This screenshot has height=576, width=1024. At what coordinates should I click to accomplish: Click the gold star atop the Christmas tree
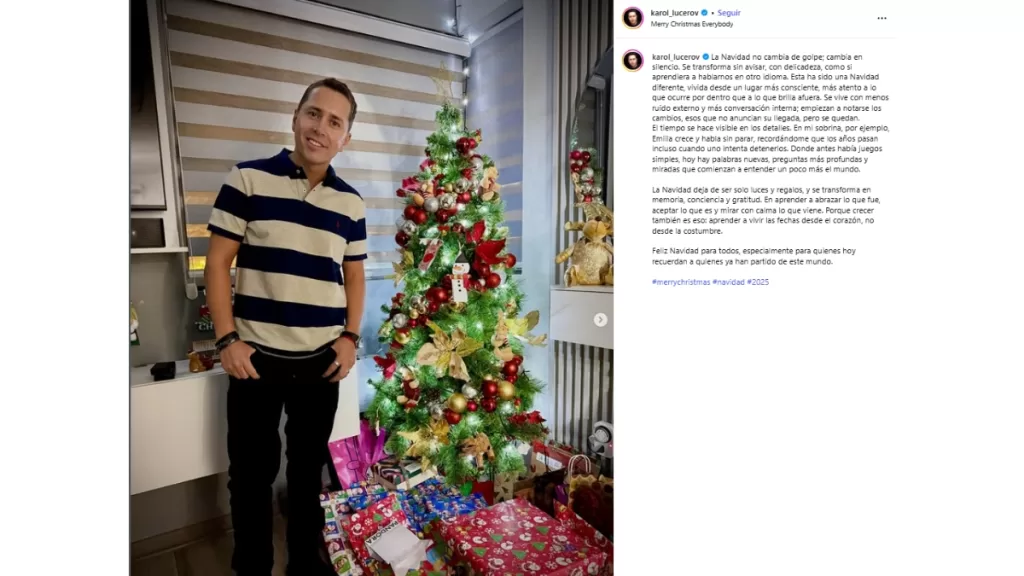[444, 84]
